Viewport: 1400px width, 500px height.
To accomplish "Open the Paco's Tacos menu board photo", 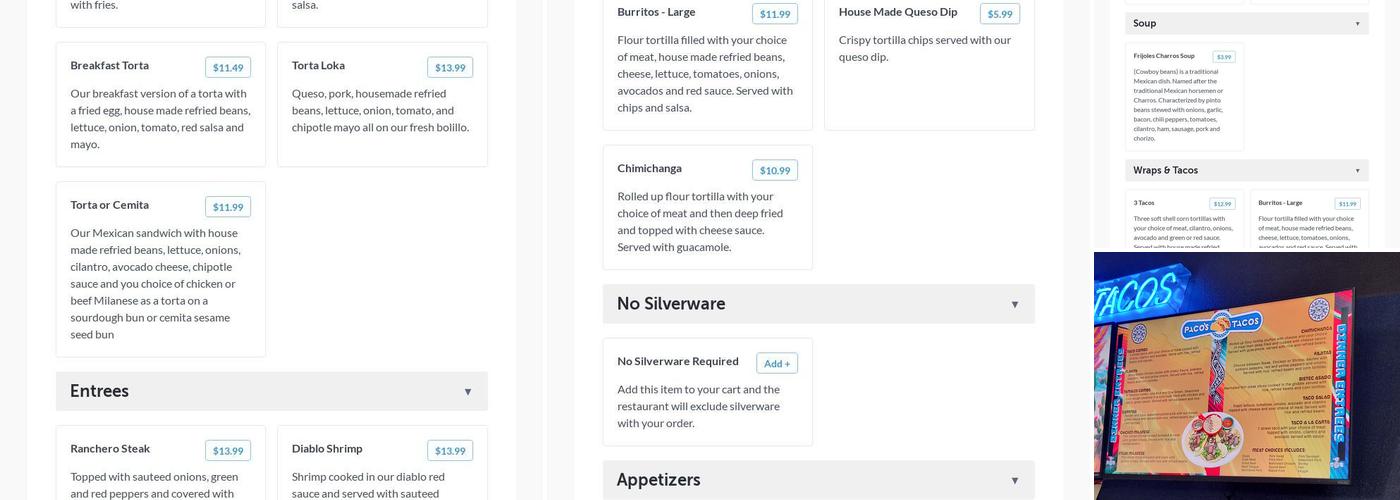I will 1246,376.
